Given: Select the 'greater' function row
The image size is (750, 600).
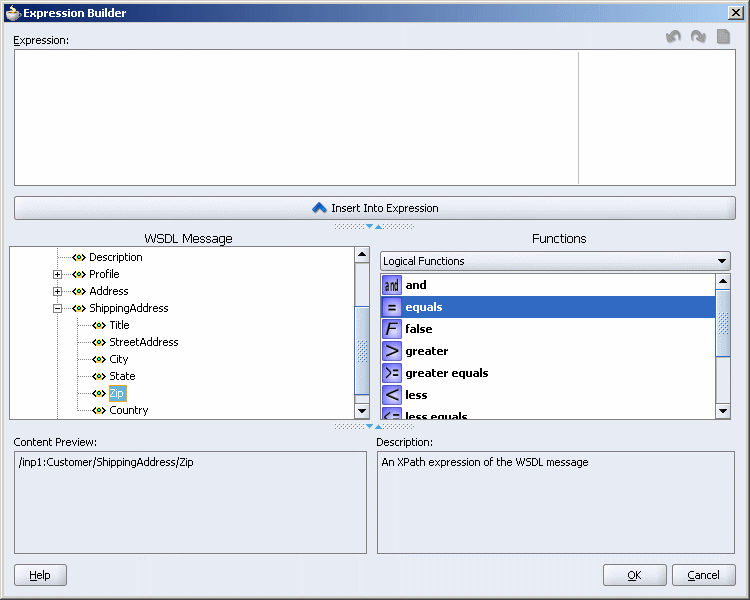Looking at the screenshot, I should coord(548,351).
